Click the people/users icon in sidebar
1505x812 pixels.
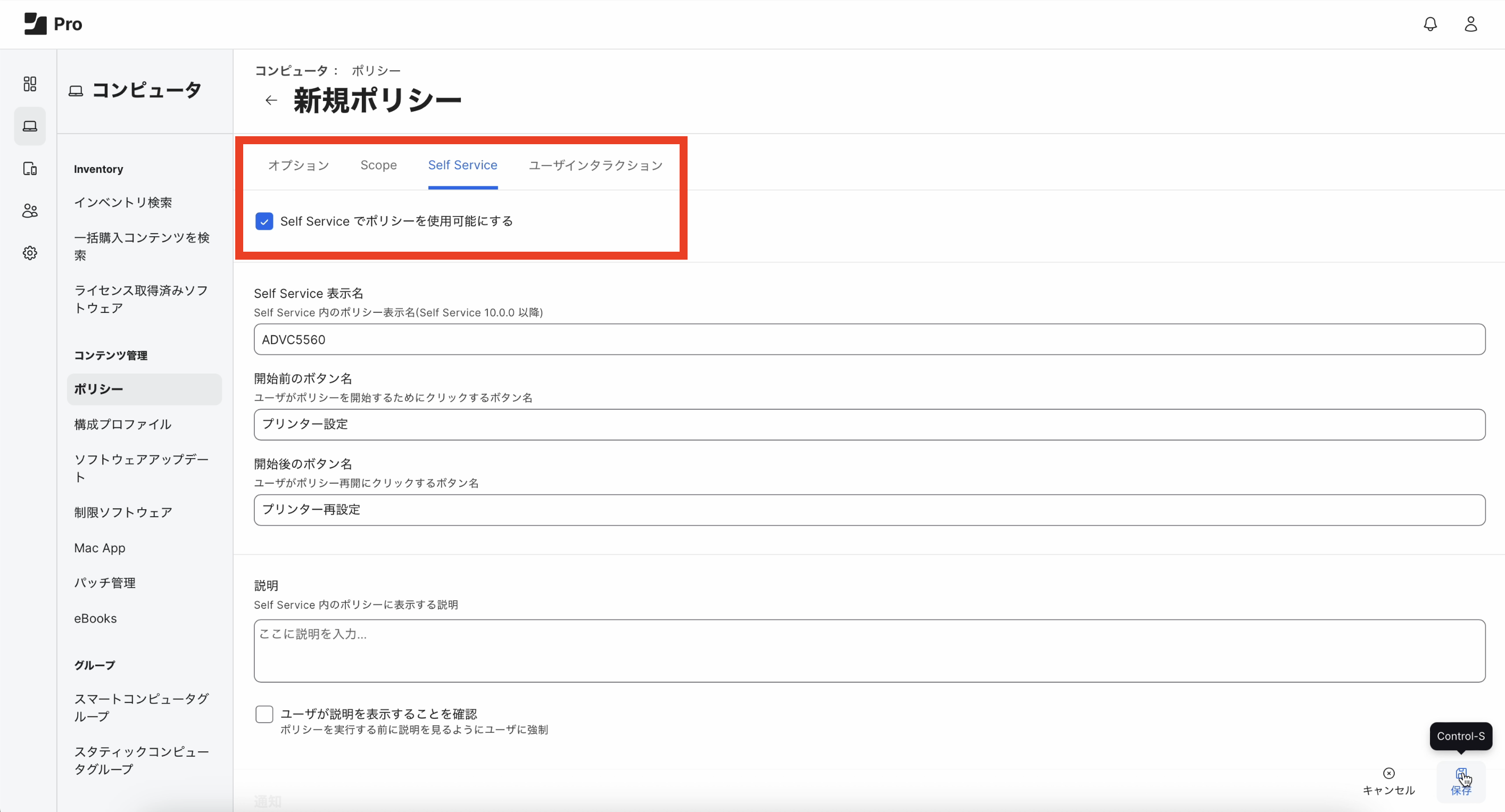(28, 210)
